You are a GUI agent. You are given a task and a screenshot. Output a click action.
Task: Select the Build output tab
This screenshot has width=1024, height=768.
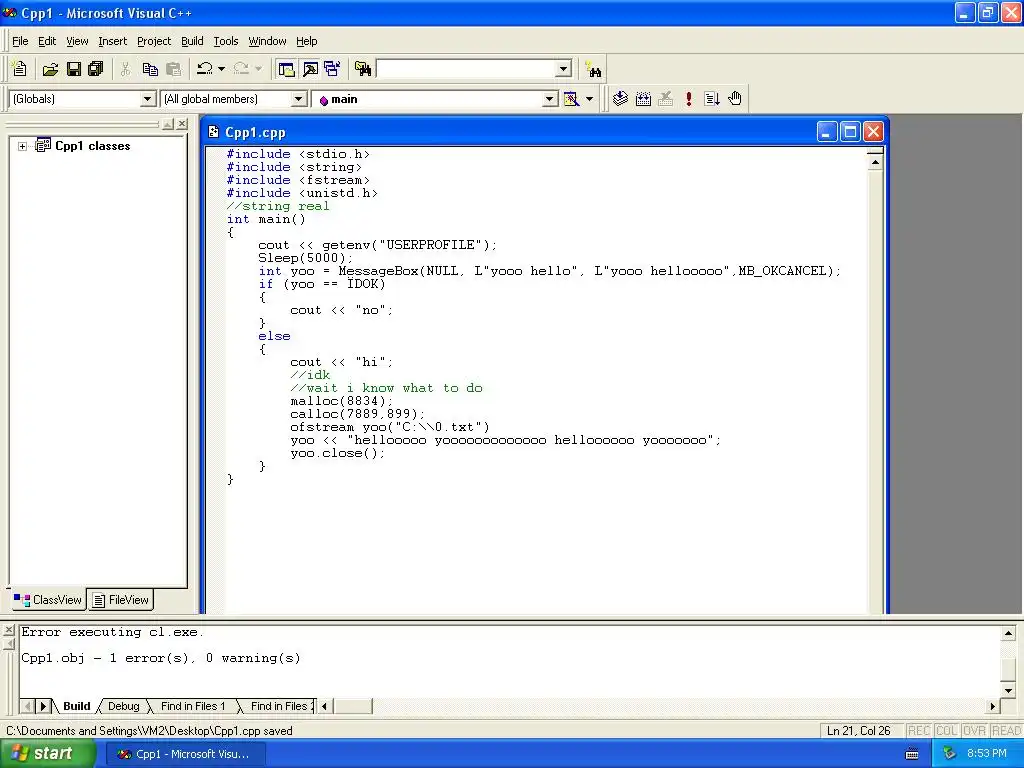[76, 706]
